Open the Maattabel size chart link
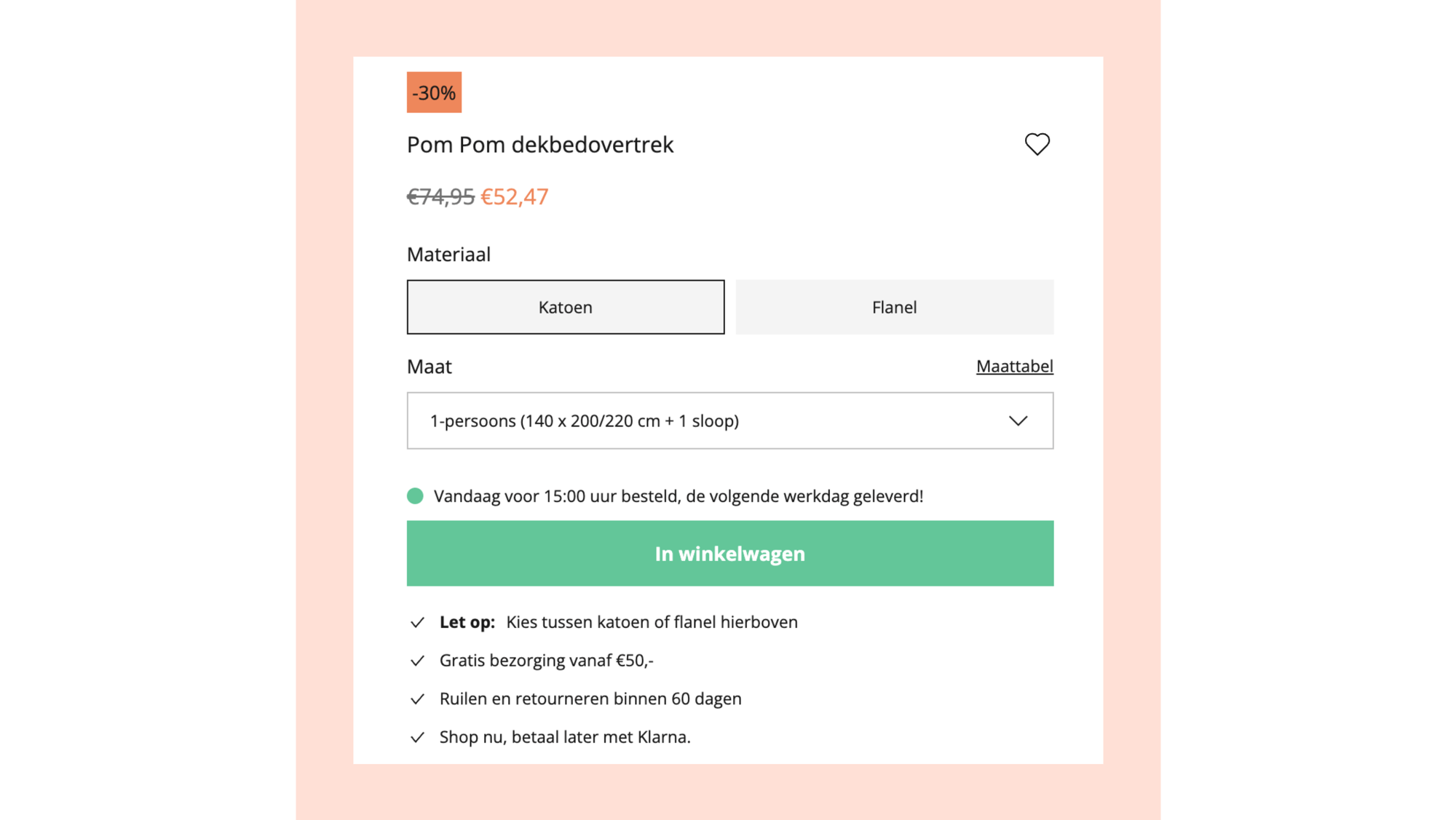Screen dimensions: 1456x820 1014,366
